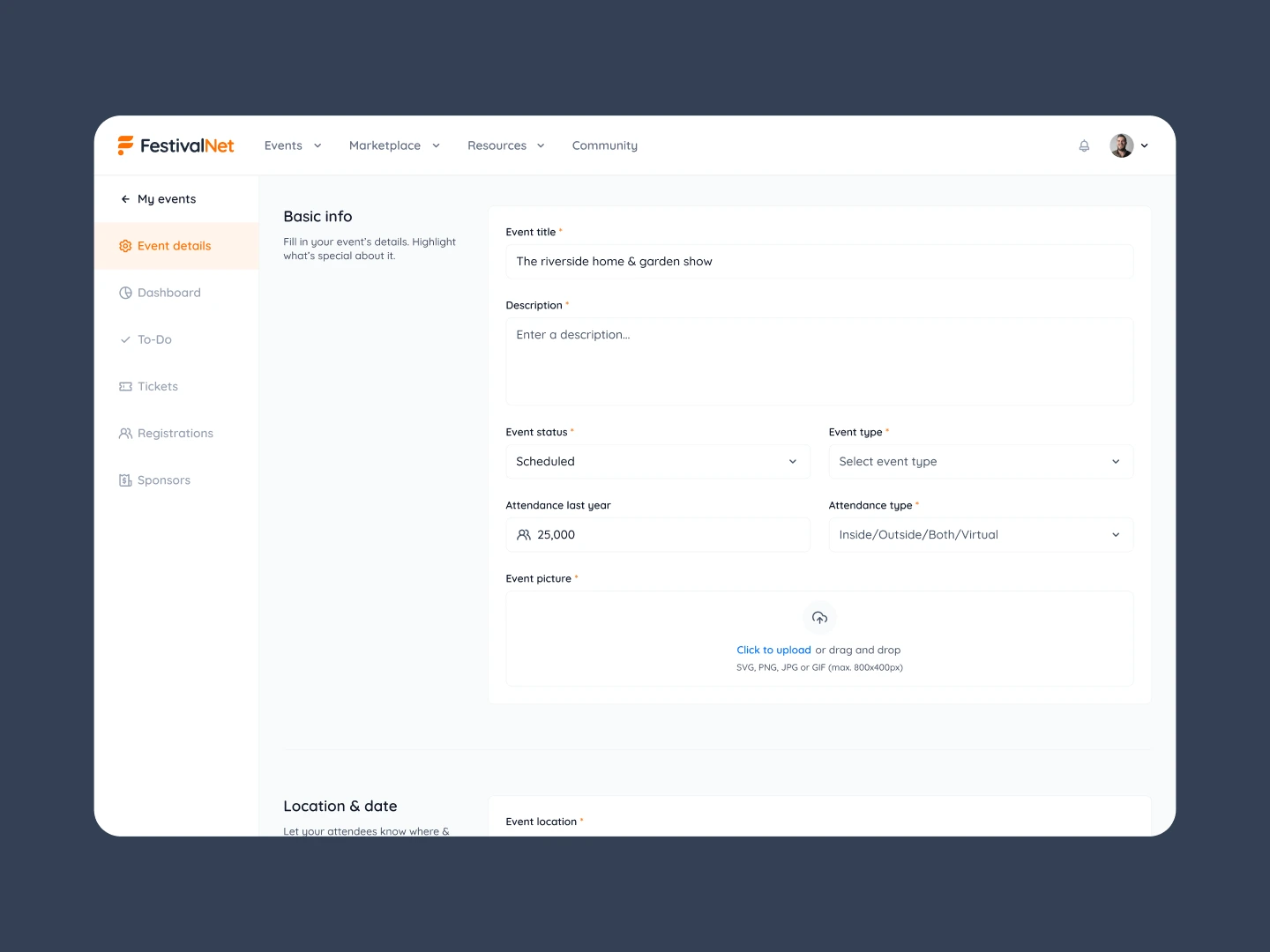The image size is (1270, 952).
Task: Click the 'Click to upload' link
Action: [x=773, y=650]
